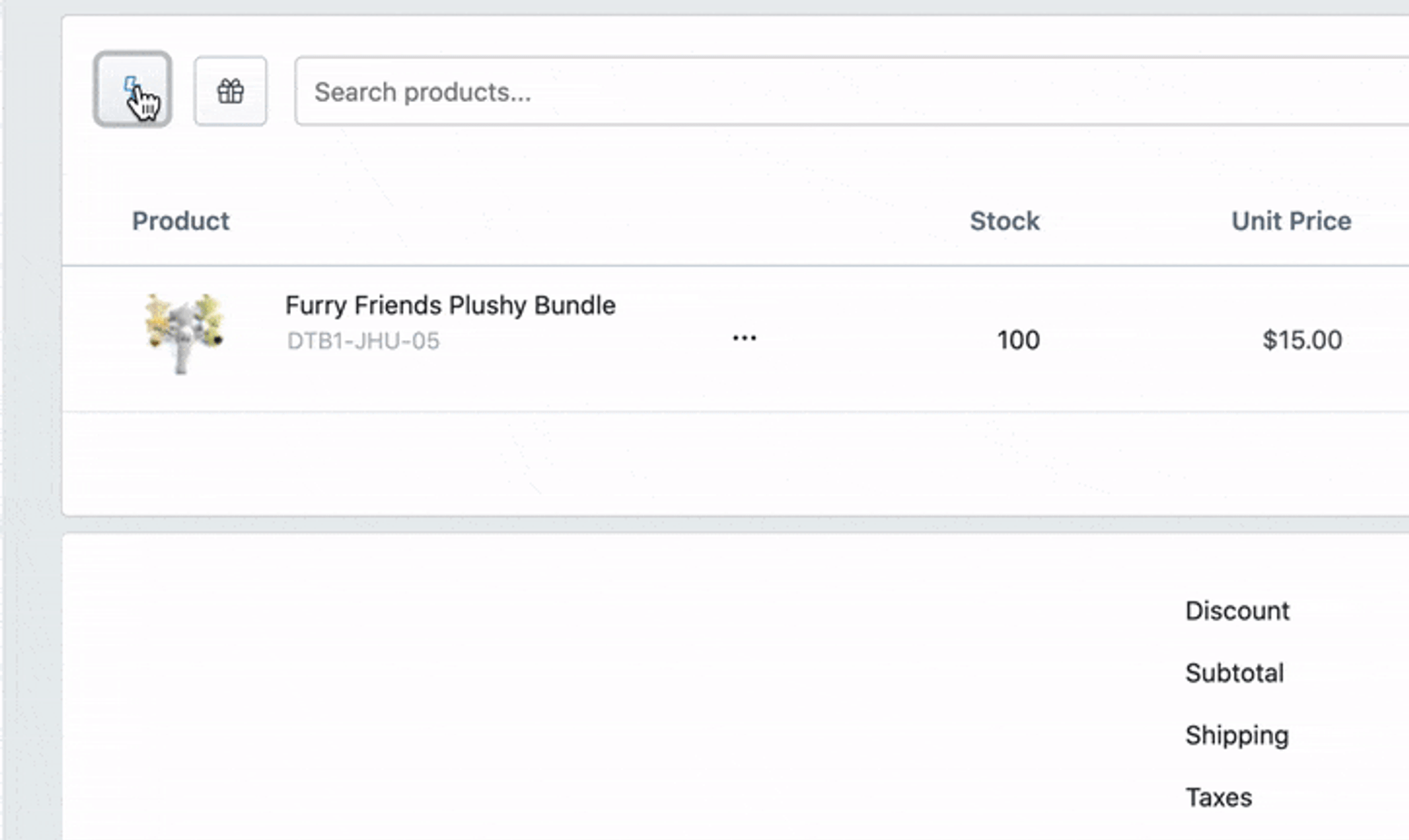
Task: Click the Stock column header
Action: (x=1004, y=221)
